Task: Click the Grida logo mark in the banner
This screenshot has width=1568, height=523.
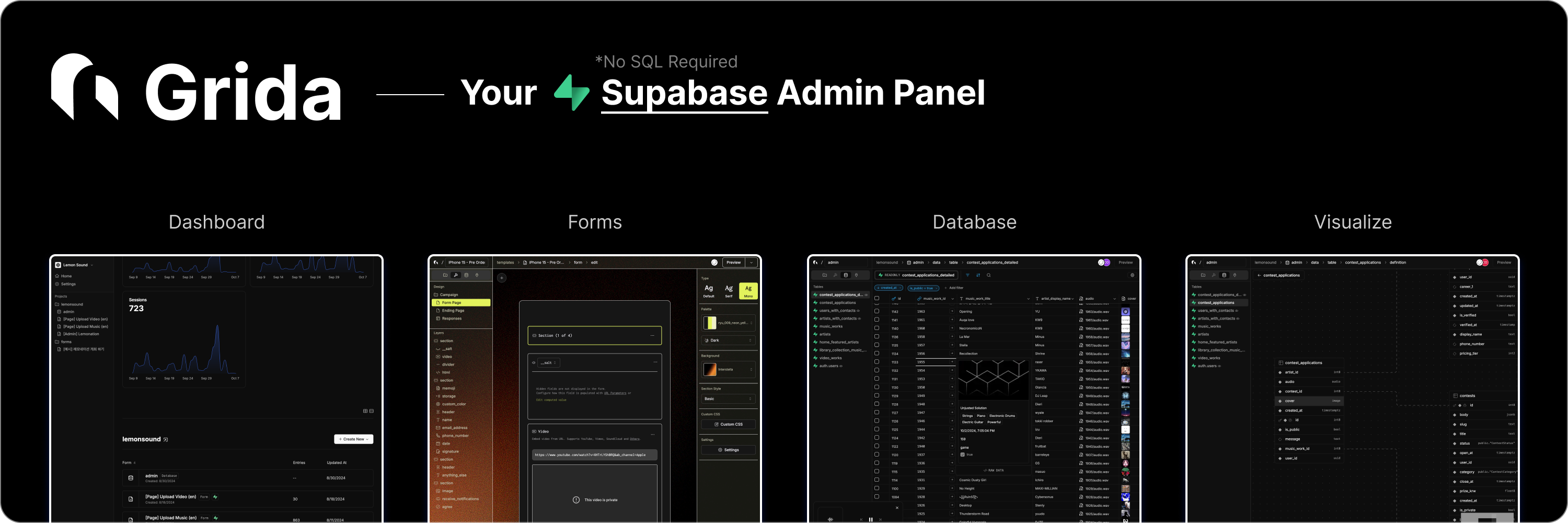Action: click(84, 87)
